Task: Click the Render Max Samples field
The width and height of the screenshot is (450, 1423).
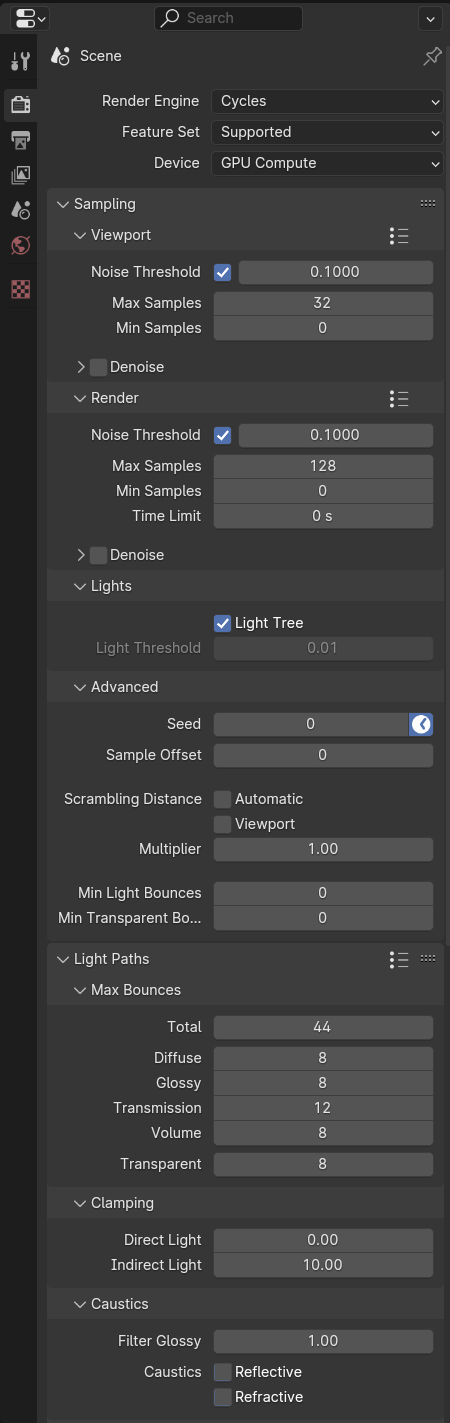Action: [323, 466]
